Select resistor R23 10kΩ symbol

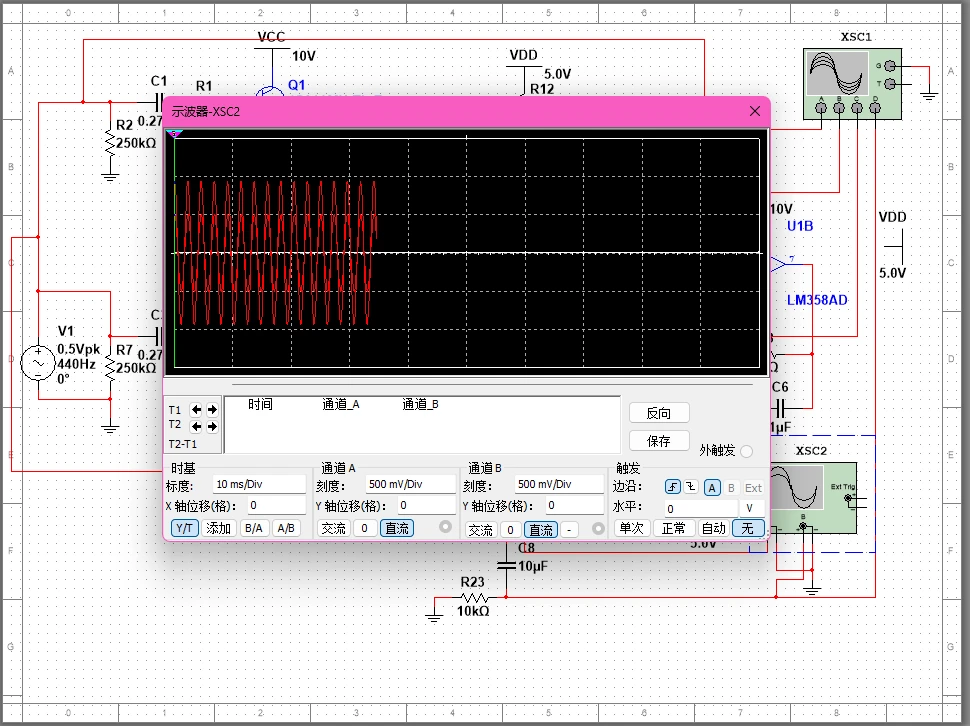pyautogui.click(x=474, y=597)
